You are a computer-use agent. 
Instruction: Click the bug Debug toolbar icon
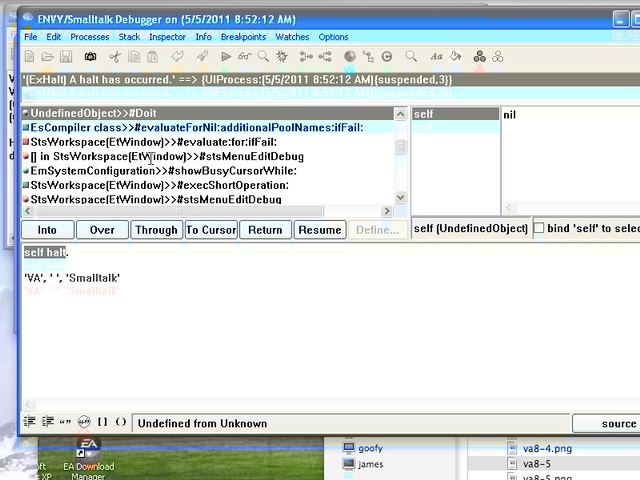pyautogui.click(x=282, y=56)
